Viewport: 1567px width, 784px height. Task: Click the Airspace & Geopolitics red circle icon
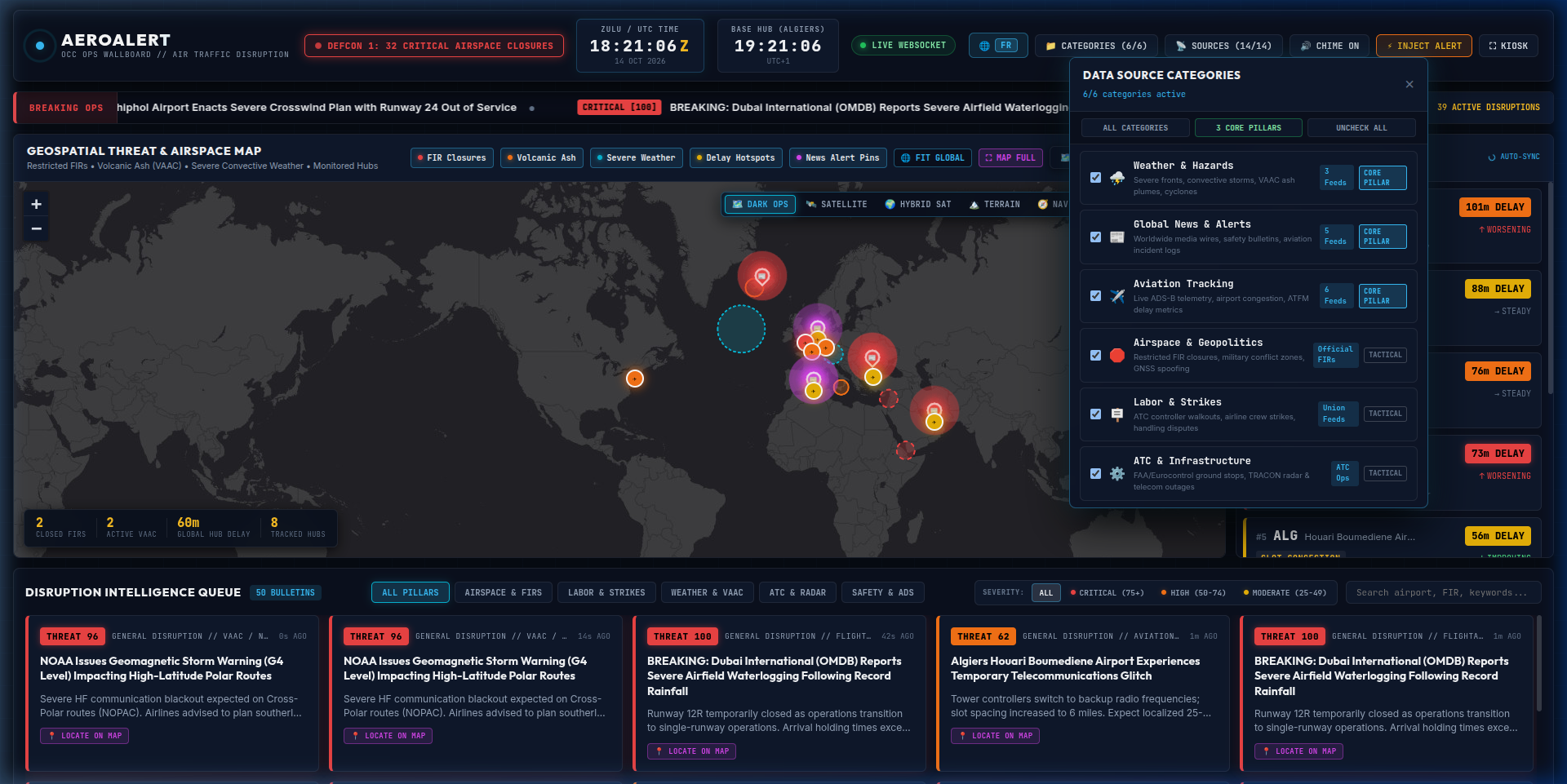(1117, 355)
